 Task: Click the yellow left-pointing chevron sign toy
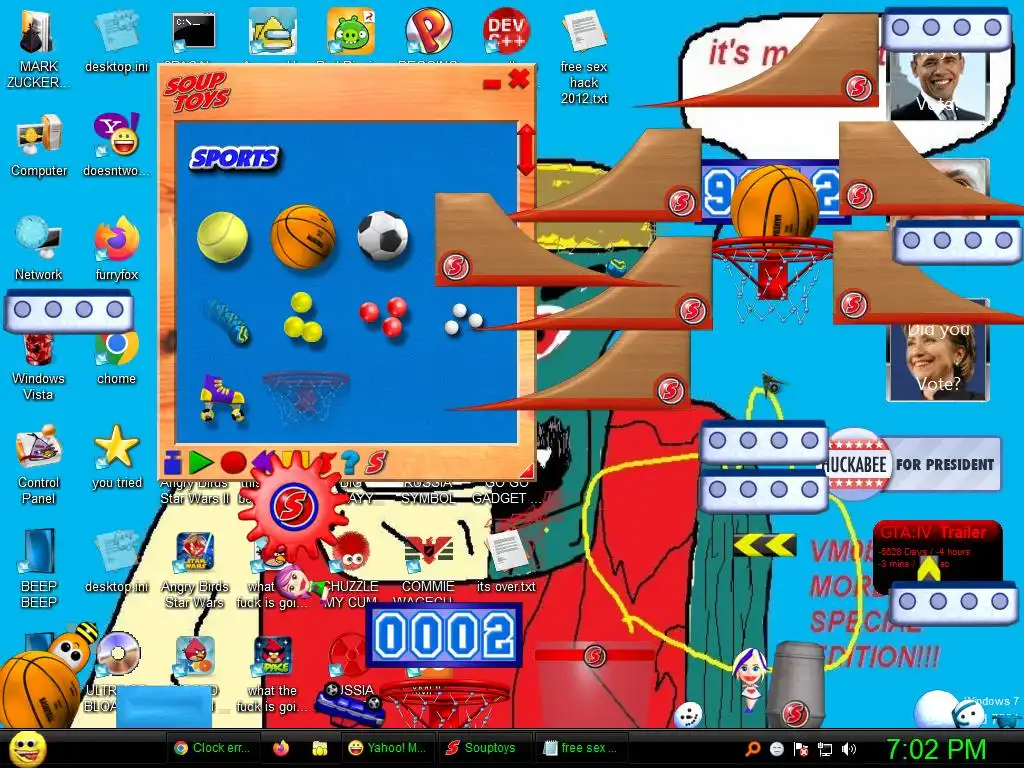pyautogui.click(x=764, y=545)
